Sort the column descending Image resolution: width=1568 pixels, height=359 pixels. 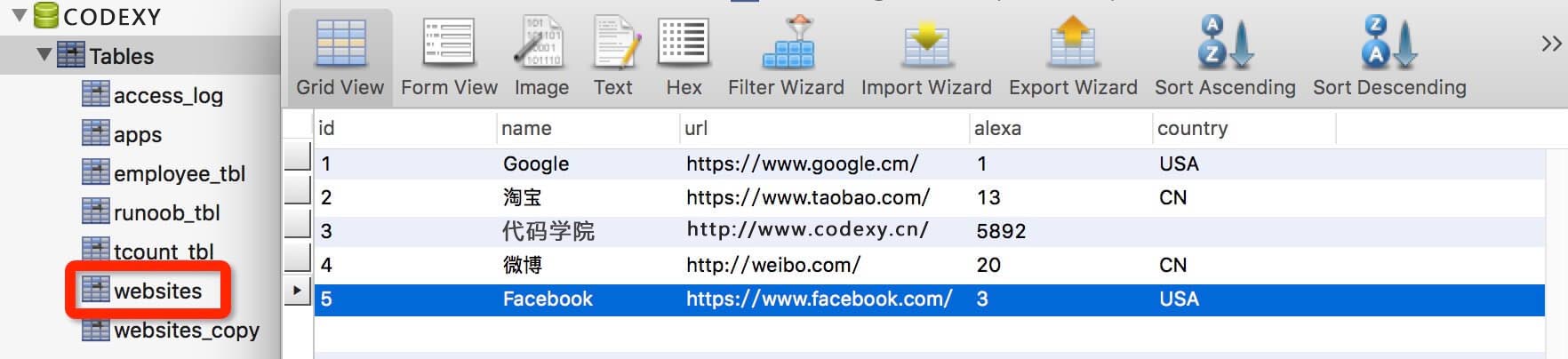1389,57
